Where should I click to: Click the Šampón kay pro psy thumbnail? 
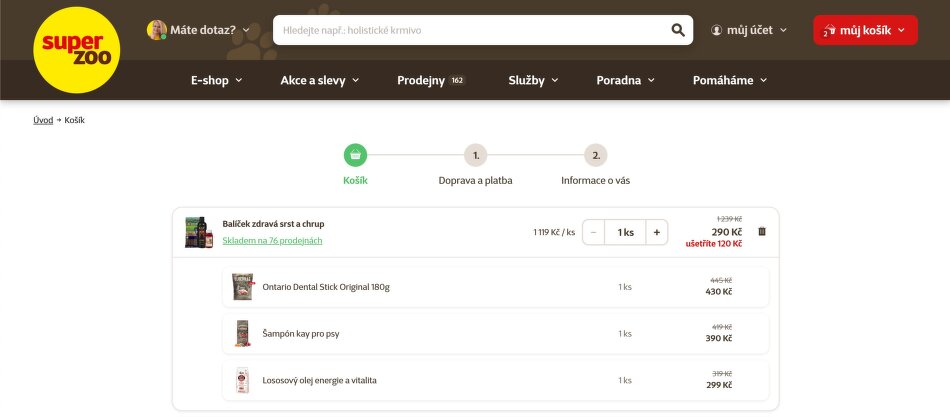click(x=242, y=333)
